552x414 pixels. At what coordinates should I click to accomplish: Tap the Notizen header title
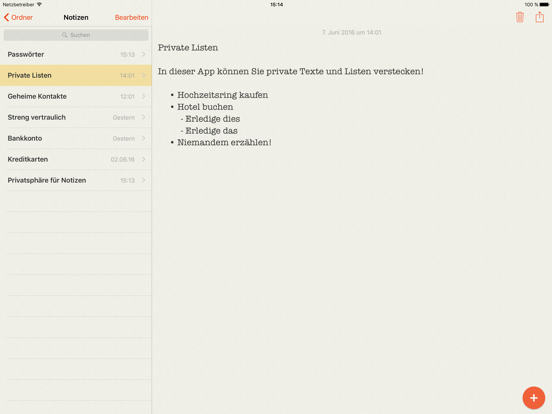(76, 17)
